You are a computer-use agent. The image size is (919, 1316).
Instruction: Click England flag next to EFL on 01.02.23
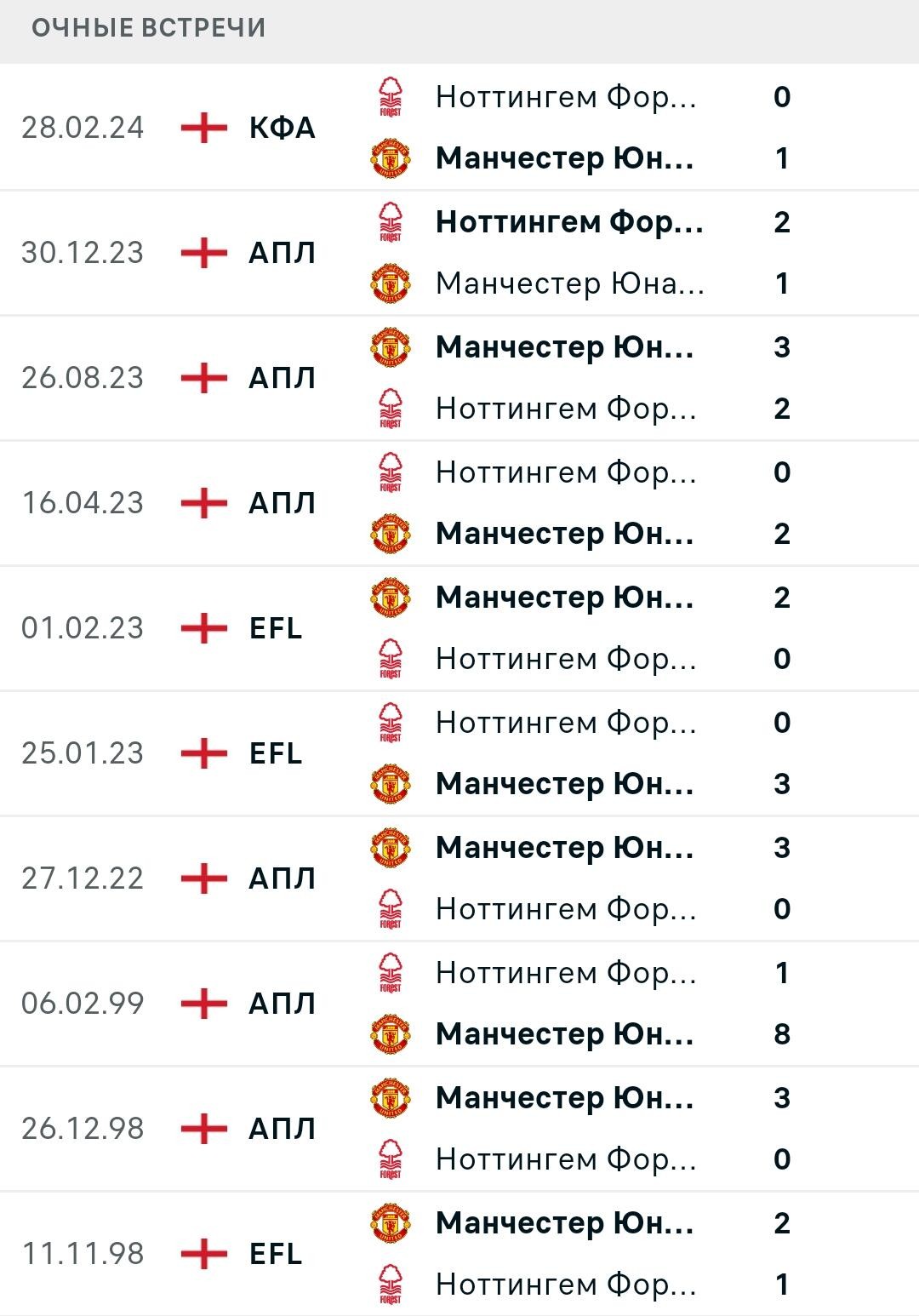tap(204, 628)
